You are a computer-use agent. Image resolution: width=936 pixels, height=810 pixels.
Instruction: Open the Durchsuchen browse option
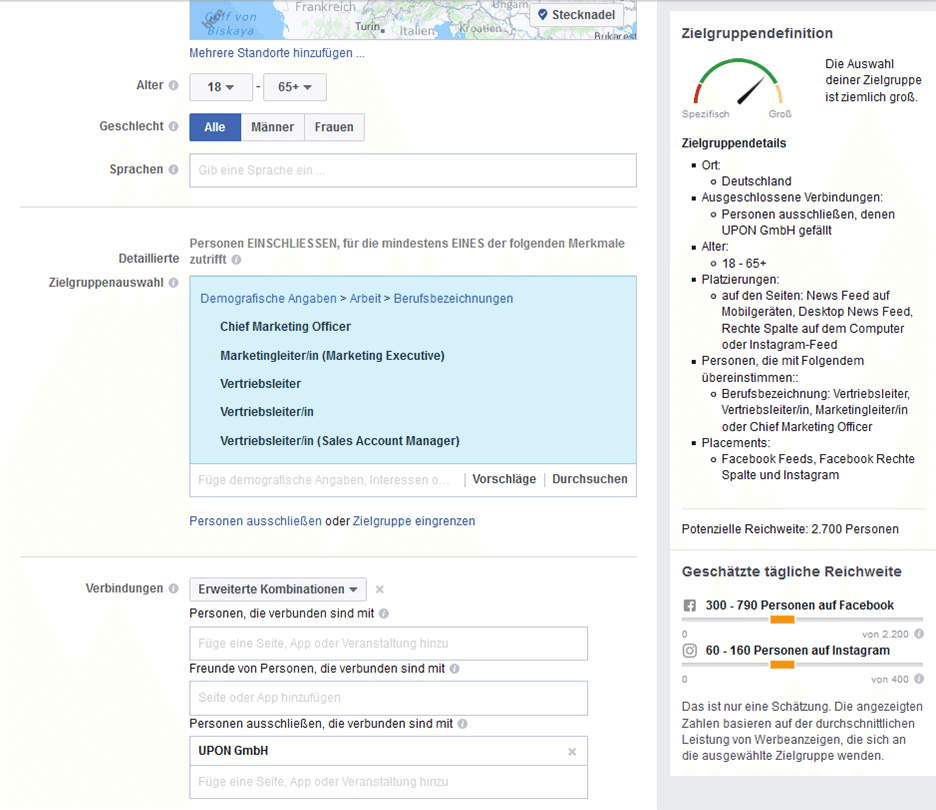tap(590, 479)
